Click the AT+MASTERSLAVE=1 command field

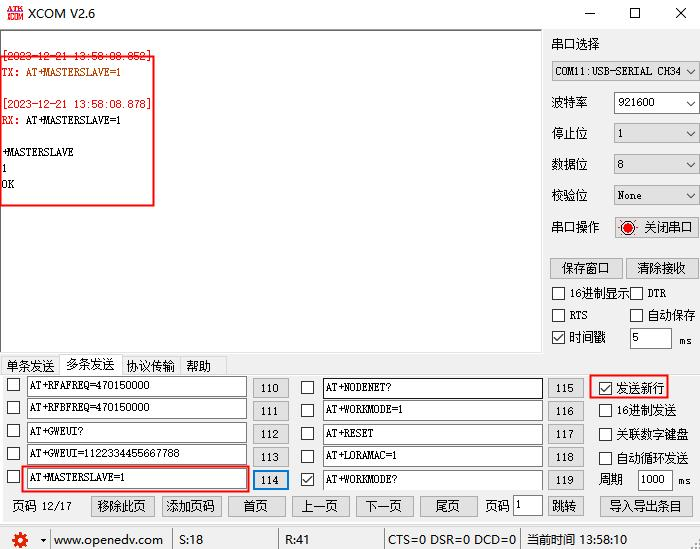pos(137,478)
